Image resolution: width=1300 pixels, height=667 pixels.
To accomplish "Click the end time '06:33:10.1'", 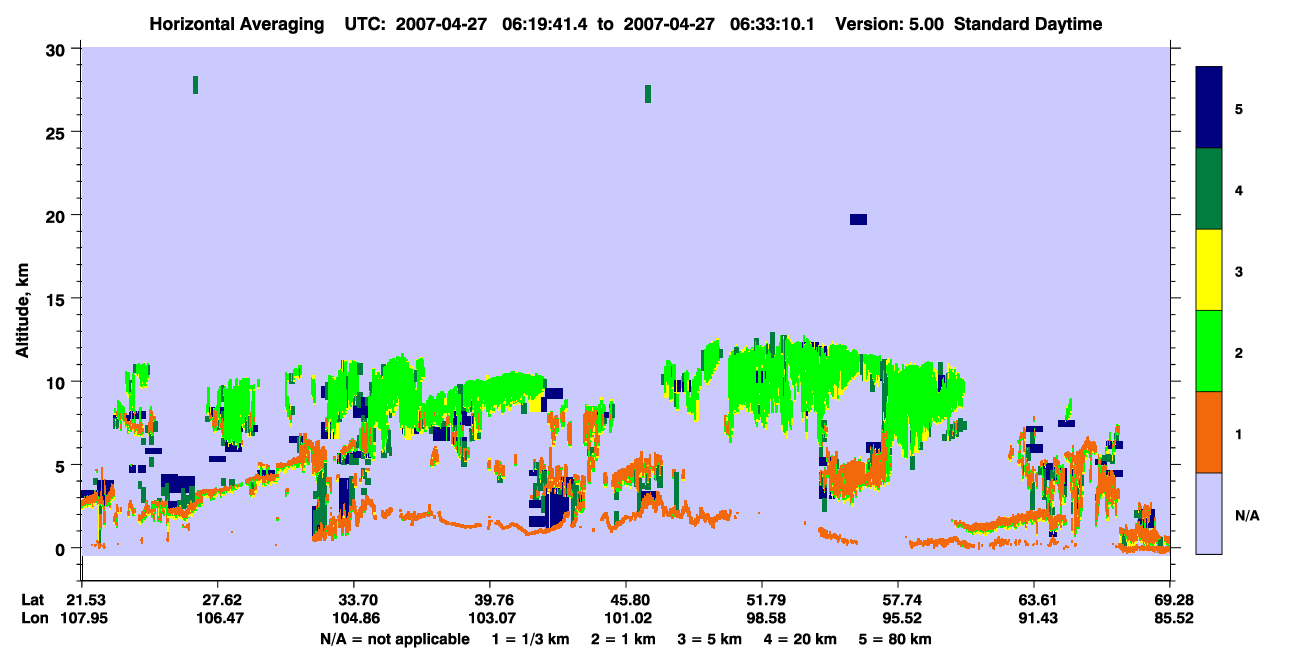I will (x=773, y=24).
